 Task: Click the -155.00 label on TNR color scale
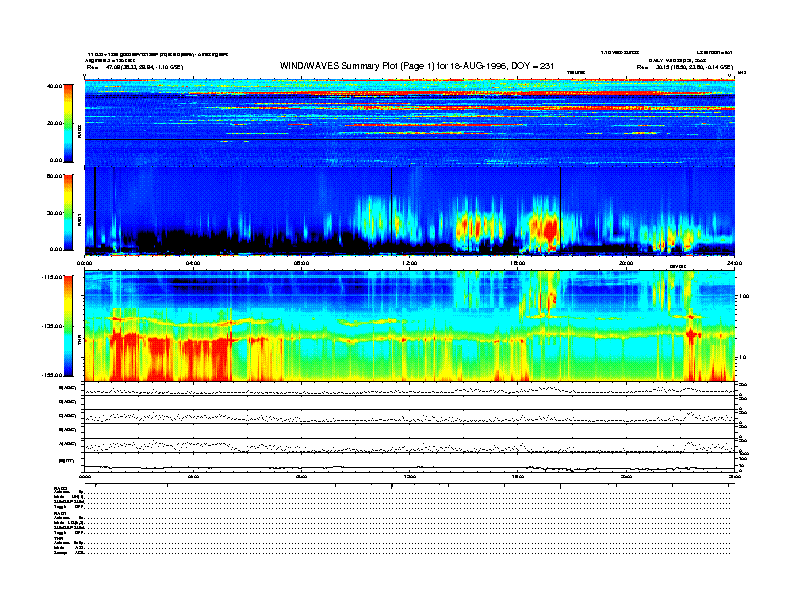click(x=53, y=375)
